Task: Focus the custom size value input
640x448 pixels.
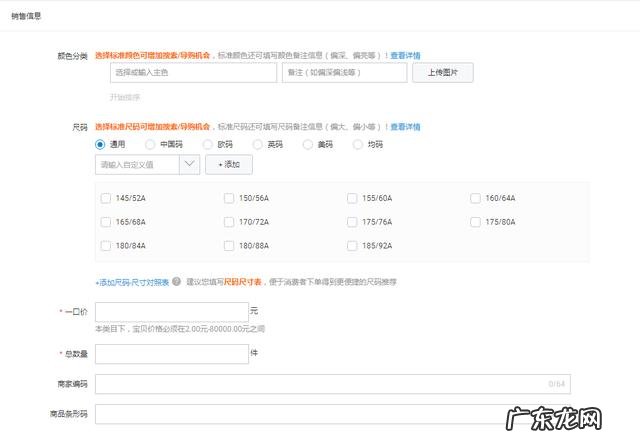Action: (x=137, y=164)
